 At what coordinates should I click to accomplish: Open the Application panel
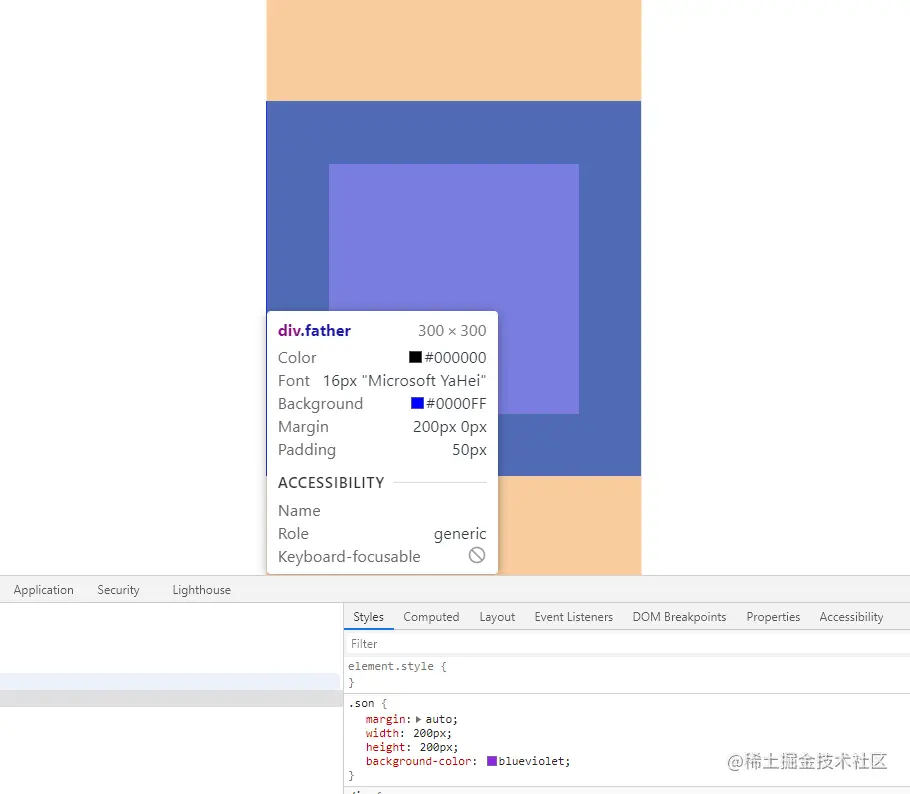[43, 590]
